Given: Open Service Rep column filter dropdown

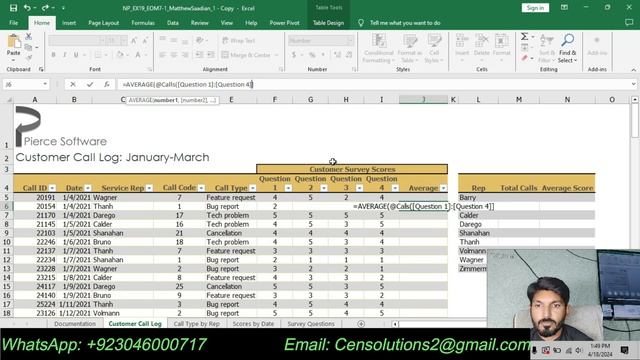Looking at the screenshot, I should click(149, 188).
